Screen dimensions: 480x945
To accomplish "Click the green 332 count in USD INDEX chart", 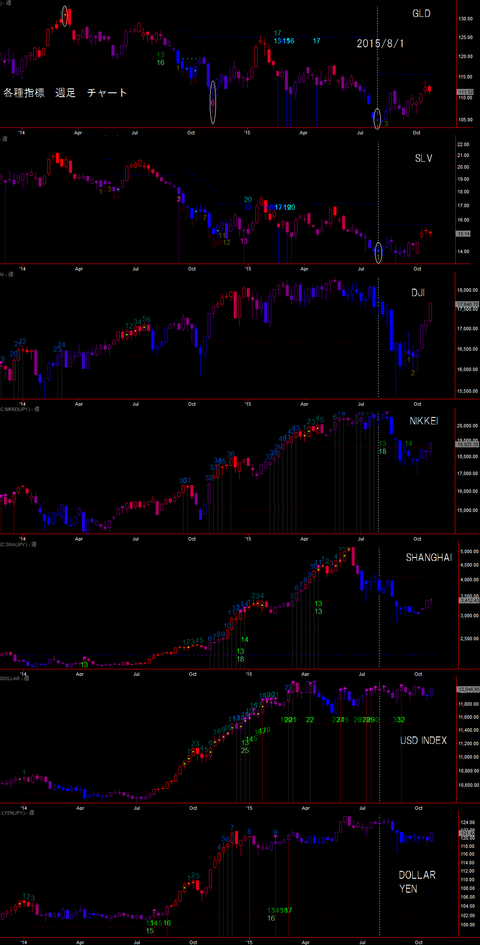I will coord(399,720).
